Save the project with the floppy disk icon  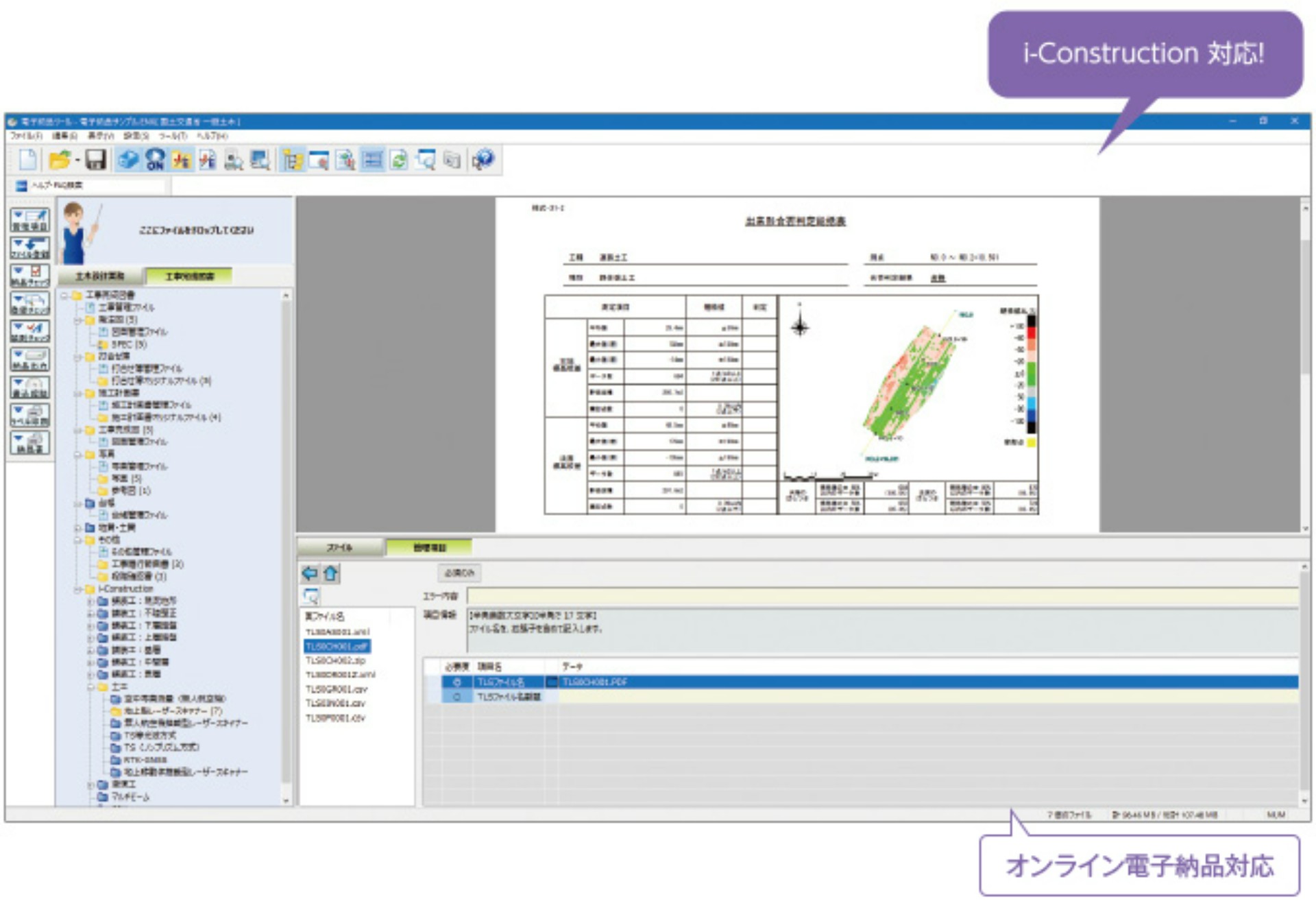point(96,161)
